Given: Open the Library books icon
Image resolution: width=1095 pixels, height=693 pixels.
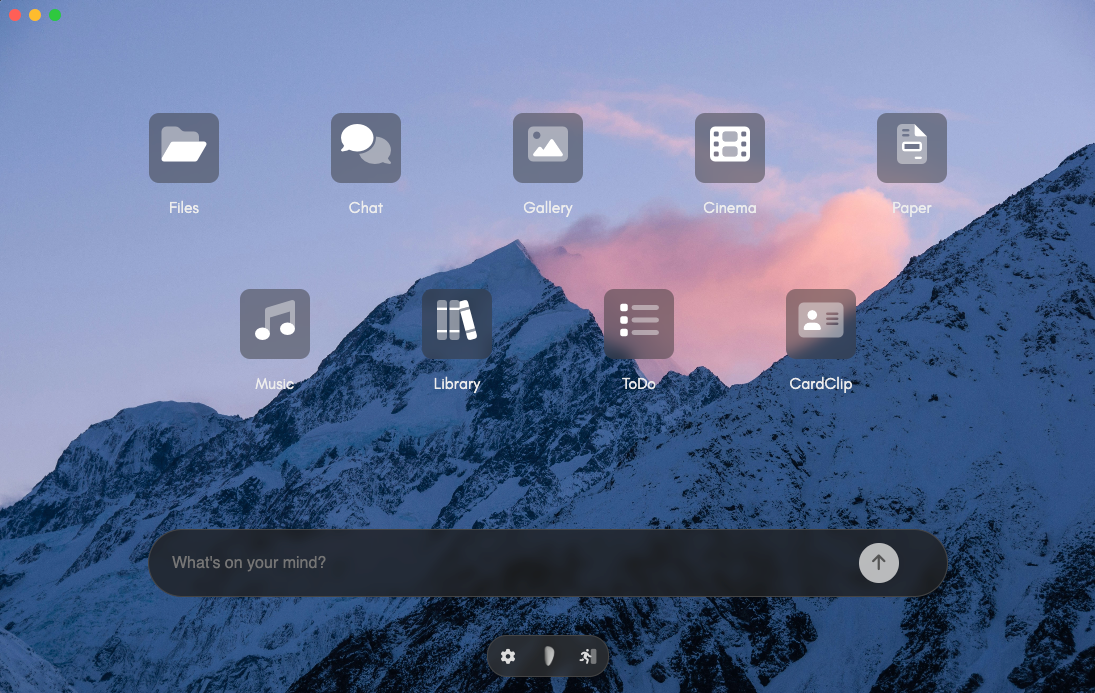Looking at the screenshot, I should (x=457, y=324).
